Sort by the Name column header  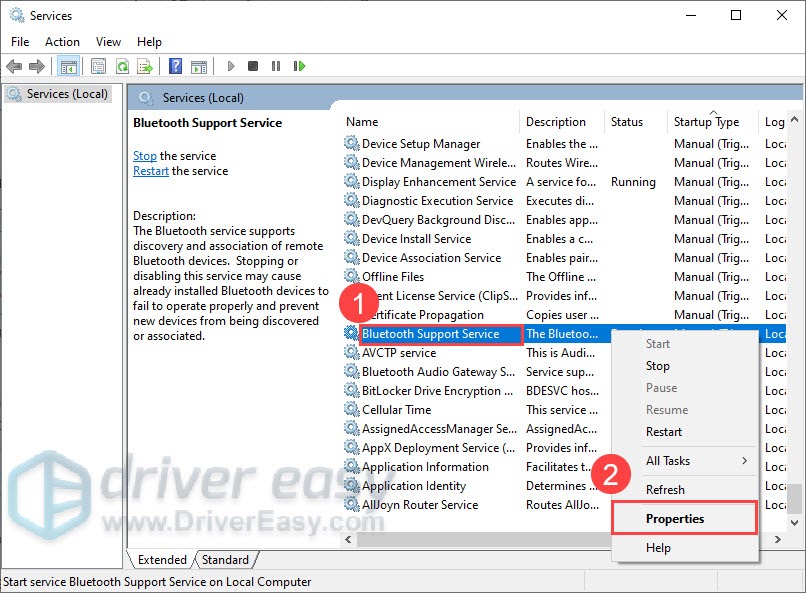click(x=362, y=122)
